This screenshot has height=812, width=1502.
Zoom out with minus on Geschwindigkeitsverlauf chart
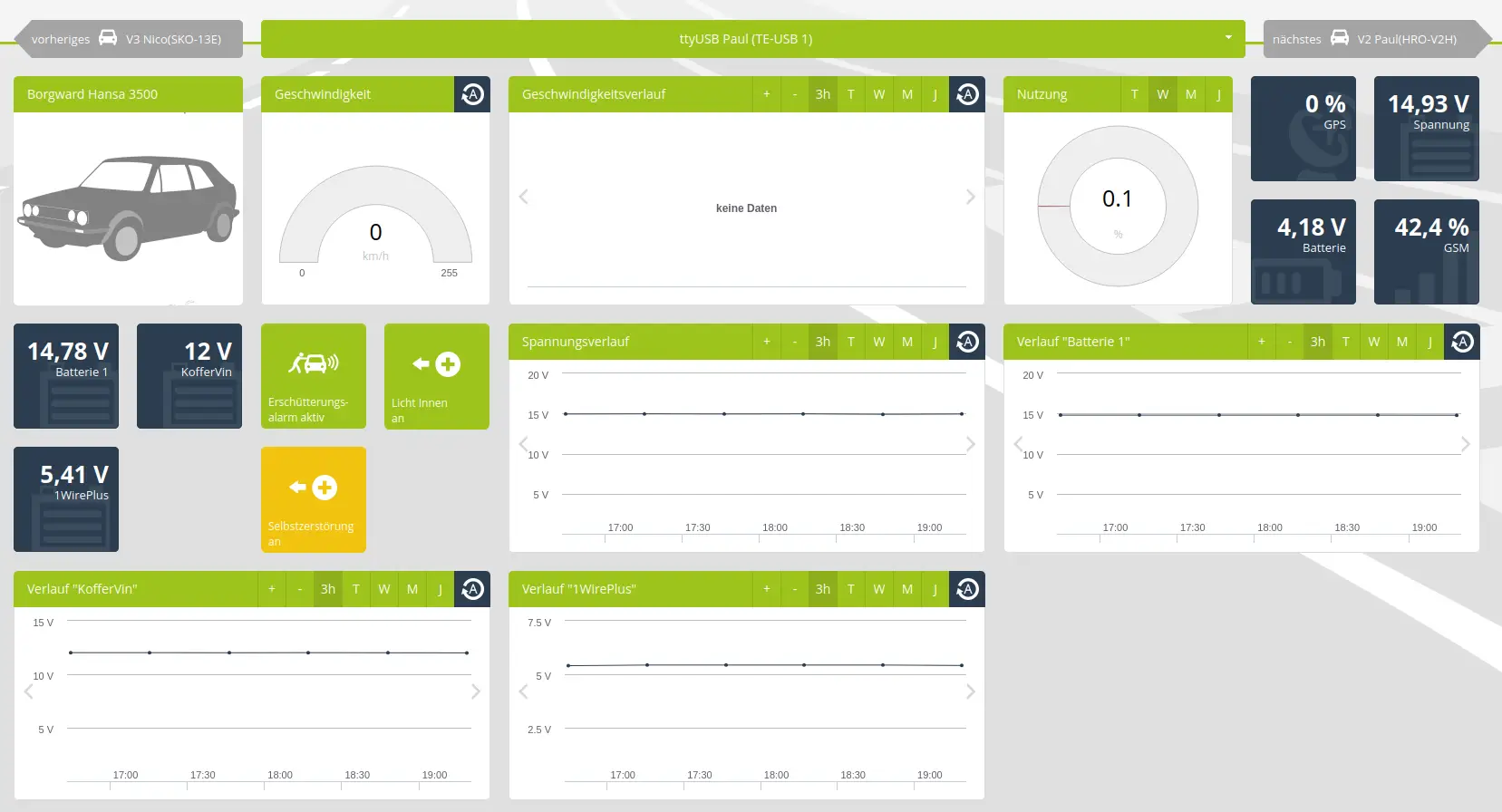tap(795, 94)
